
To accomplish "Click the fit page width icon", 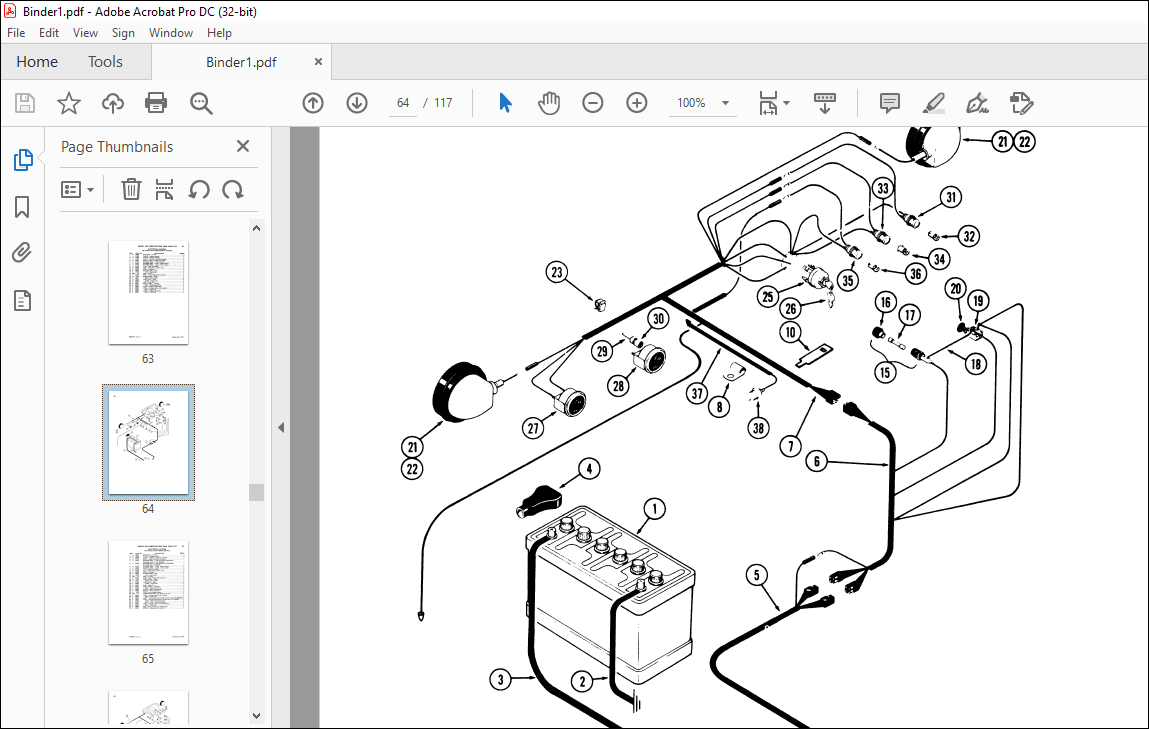I will coord(768,103).
